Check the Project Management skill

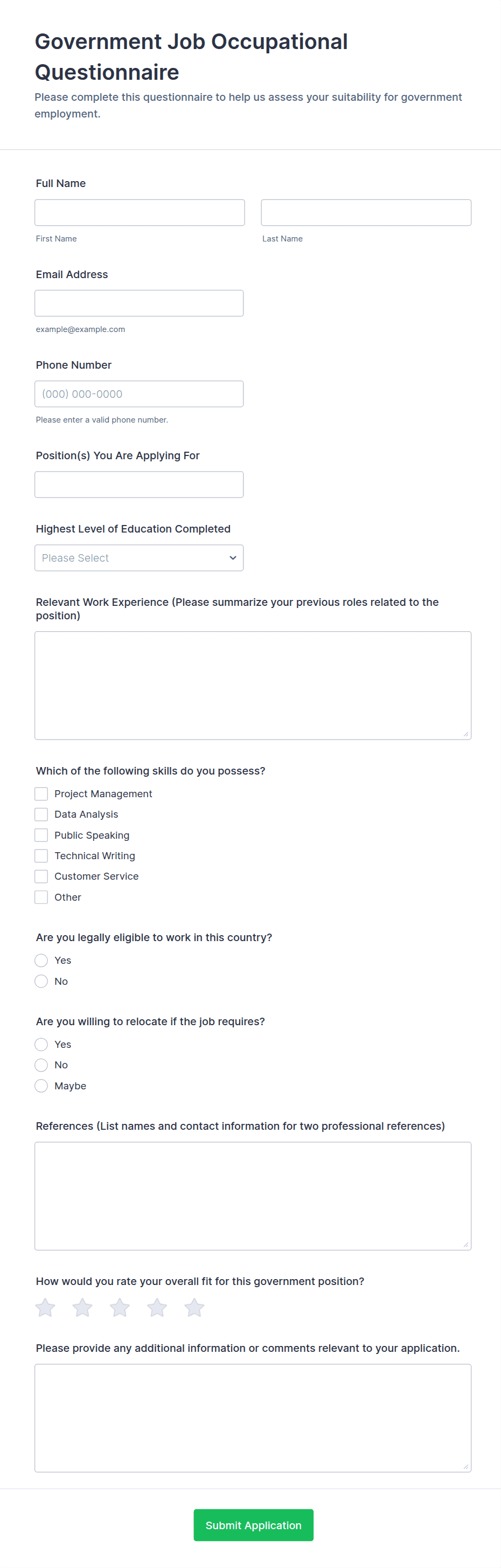[41, 794]
